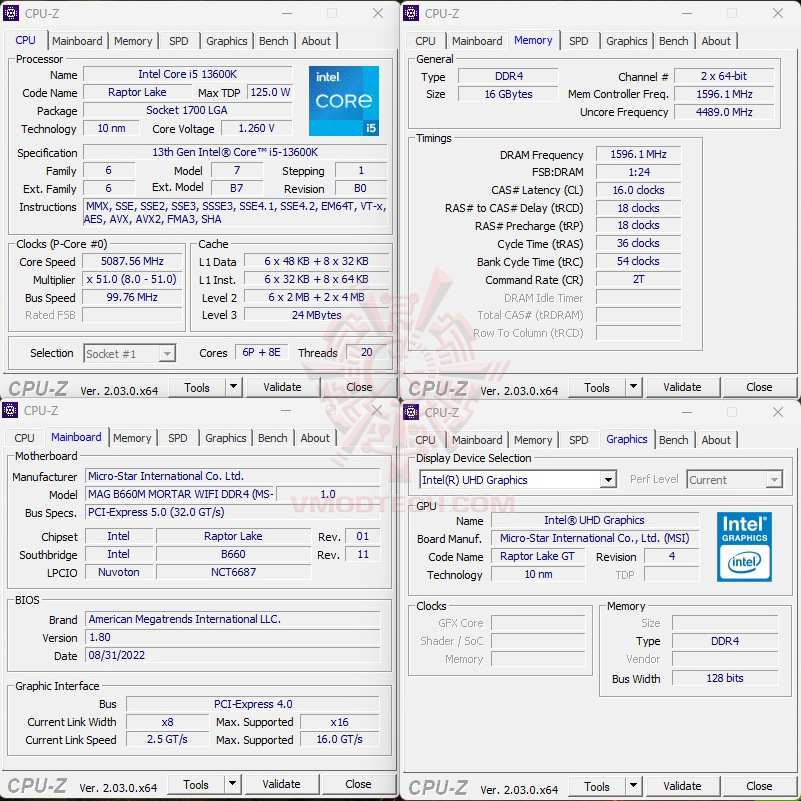Switch to SPD tab in the Memory window
This screenshot has width=801, height=801.
pos(578,41)
